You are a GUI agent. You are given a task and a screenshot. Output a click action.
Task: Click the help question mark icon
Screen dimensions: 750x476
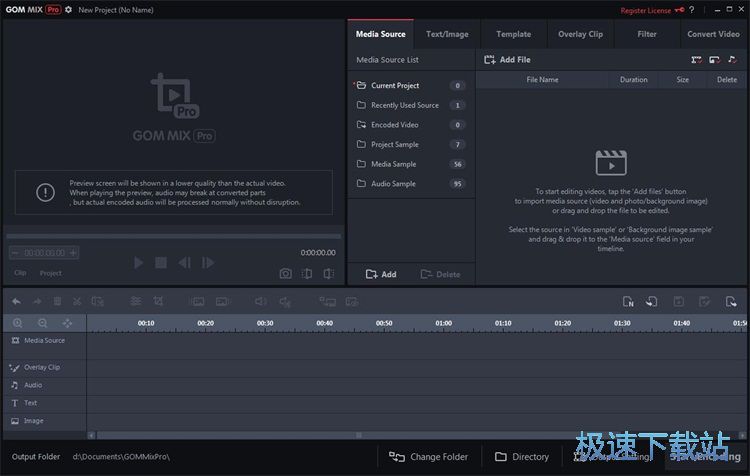[691, 10]
